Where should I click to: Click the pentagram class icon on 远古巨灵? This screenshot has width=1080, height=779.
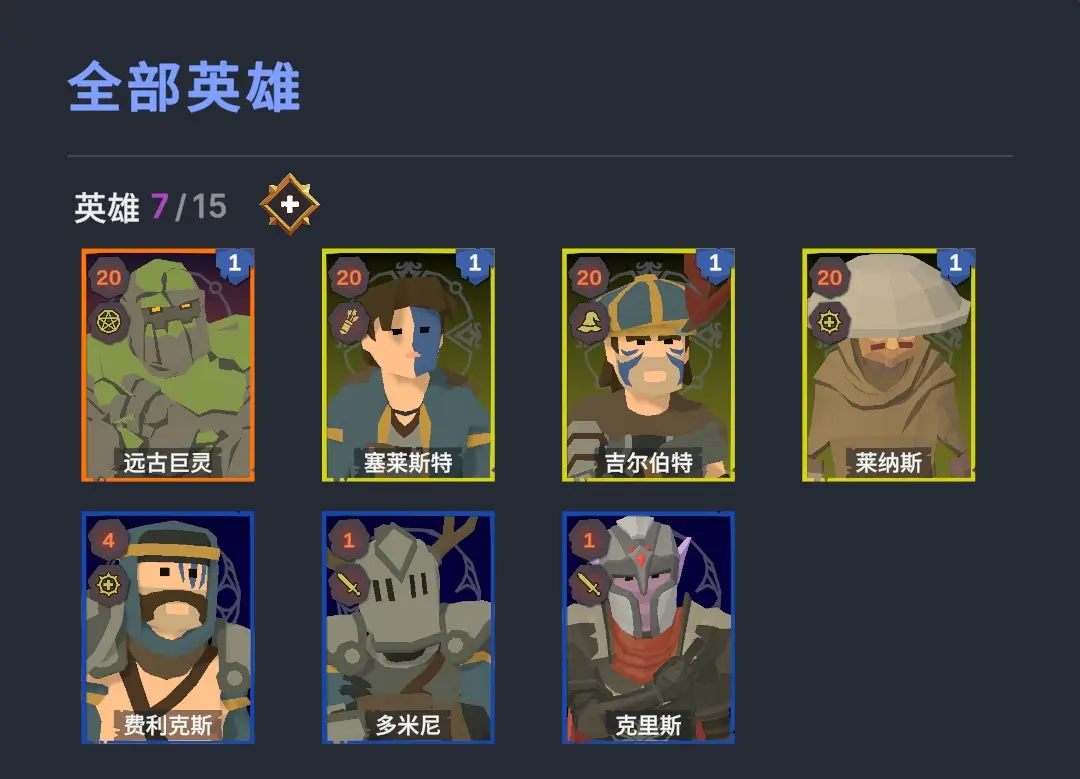[x=108, y=322]
